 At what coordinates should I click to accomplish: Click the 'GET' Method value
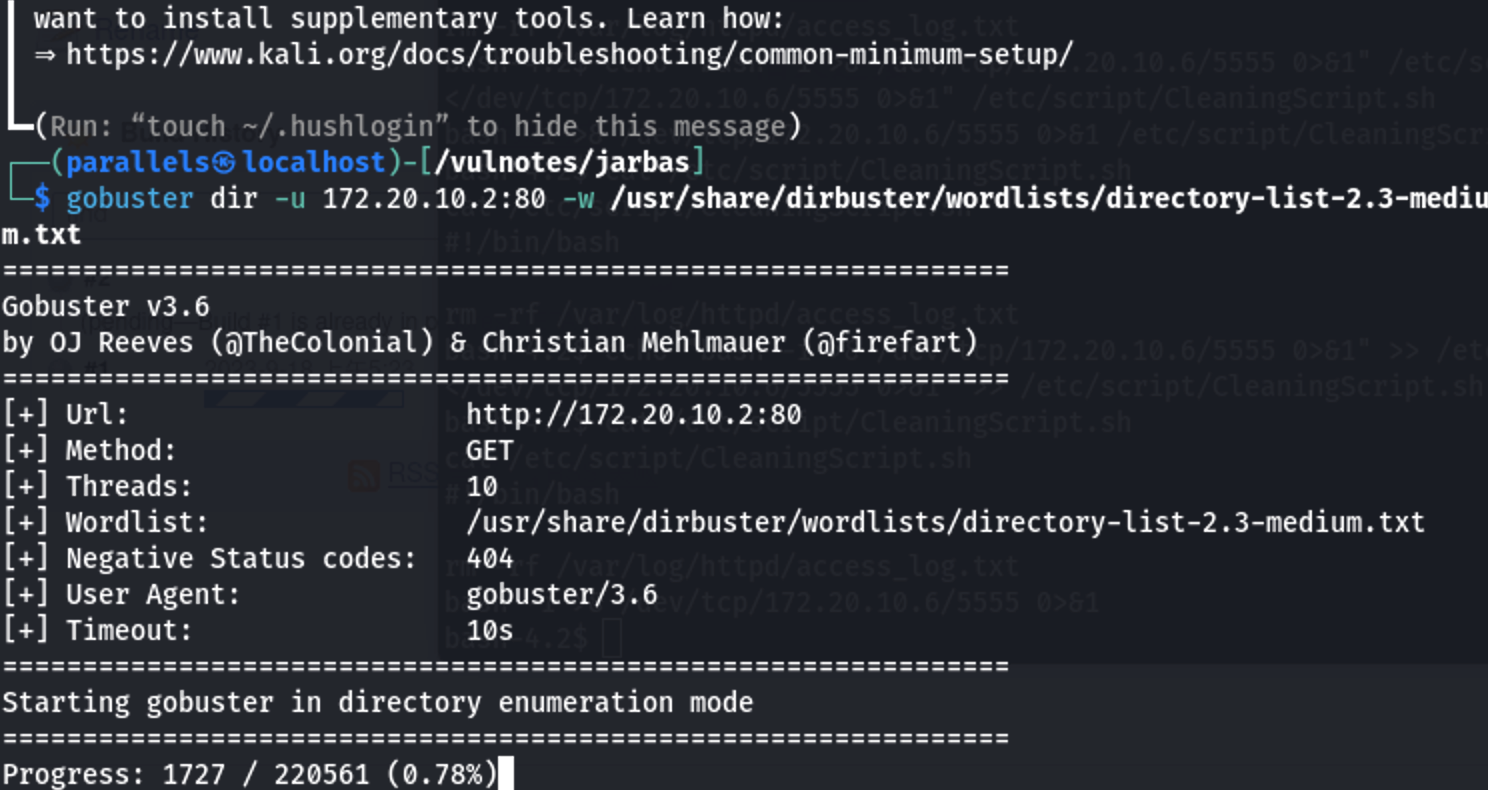[x=490, y=450]
